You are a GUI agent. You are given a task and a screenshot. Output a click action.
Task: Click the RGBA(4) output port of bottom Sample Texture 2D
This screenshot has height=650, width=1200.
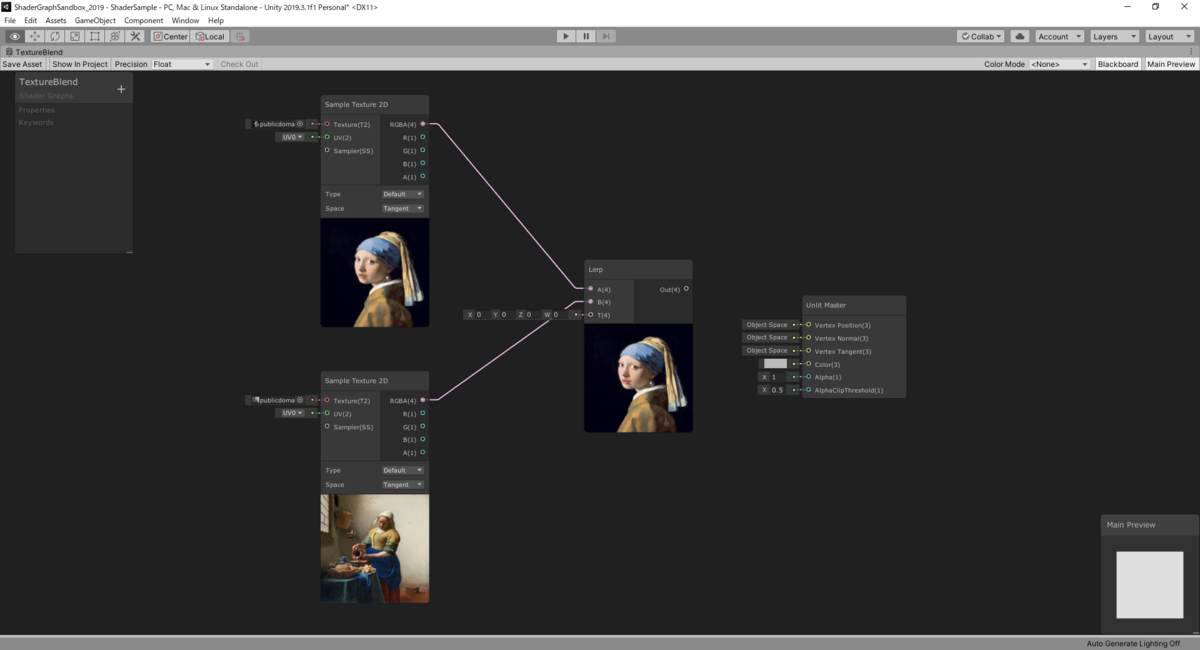[423, 400]
